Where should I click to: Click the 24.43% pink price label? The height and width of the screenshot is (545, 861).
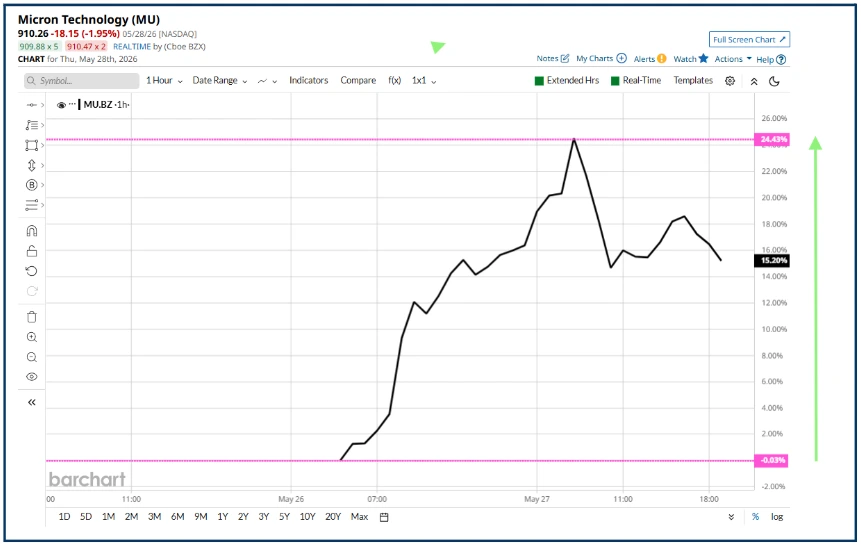coord(771,139)
